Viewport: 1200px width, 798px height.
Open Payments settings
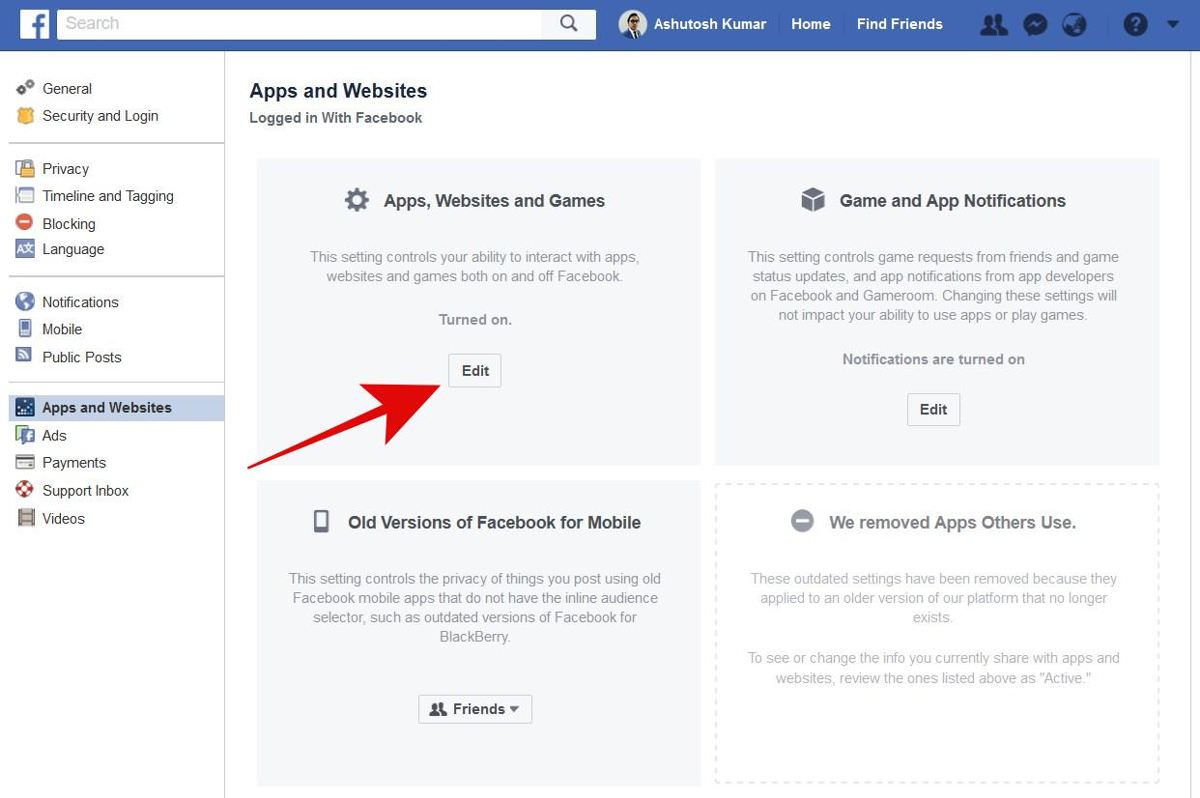pos(74,462)
